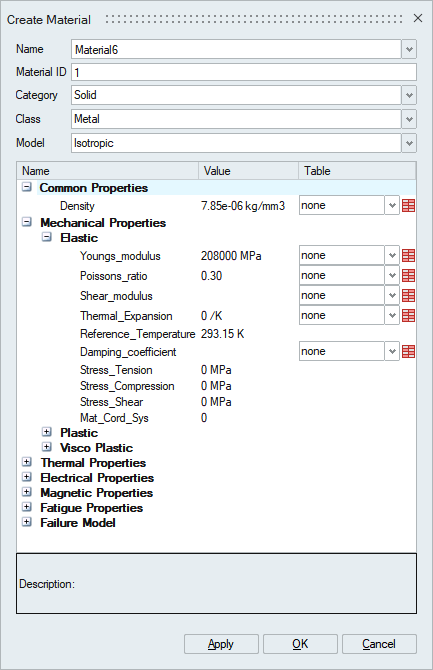Click the Apply button

(x=221, y=644)
